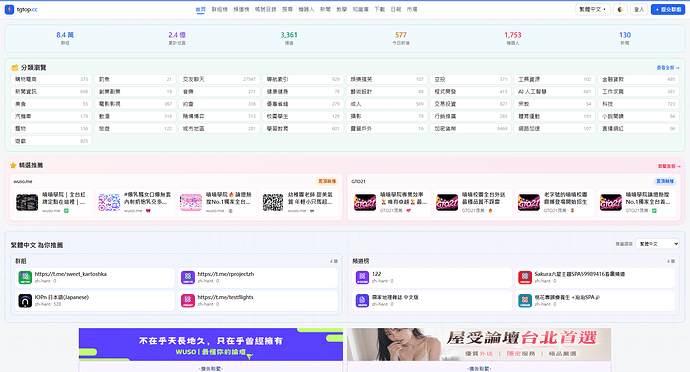This screenshot has height=372, width=690.
Task: Open first wuso.me card with dark thumbnail
Action: pos(53,203)
